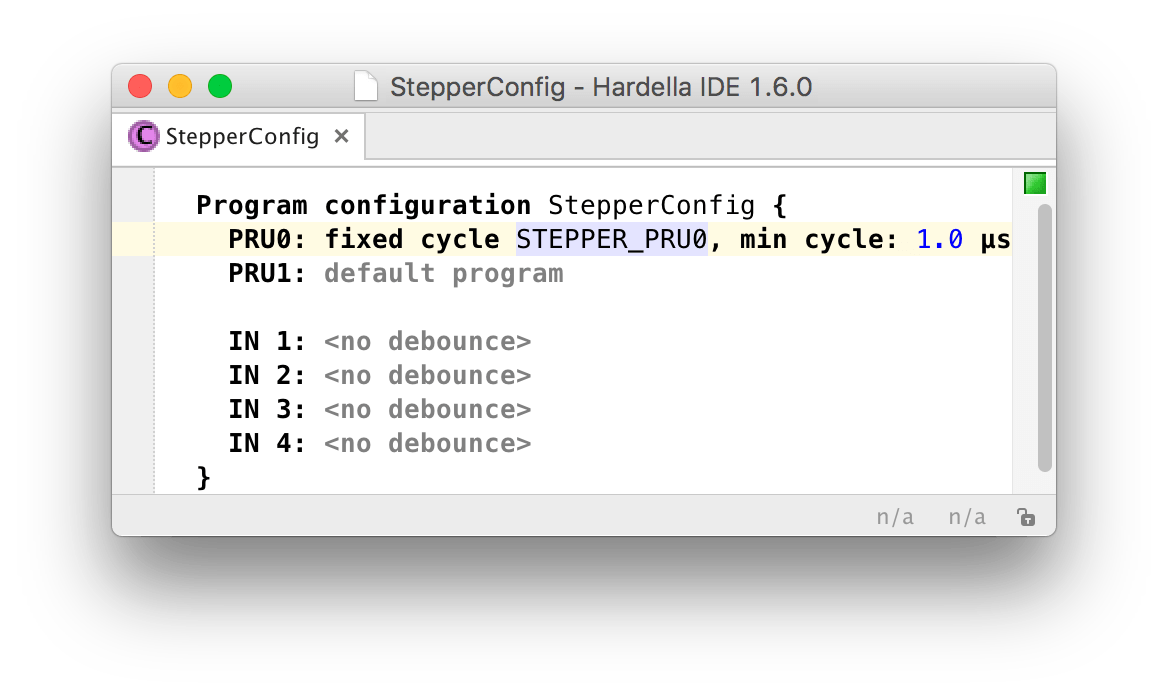Viewport: 1168px width, 696px height.
Task: Click the 1.0 min cycle value
Action: click(x=939, y=239)
